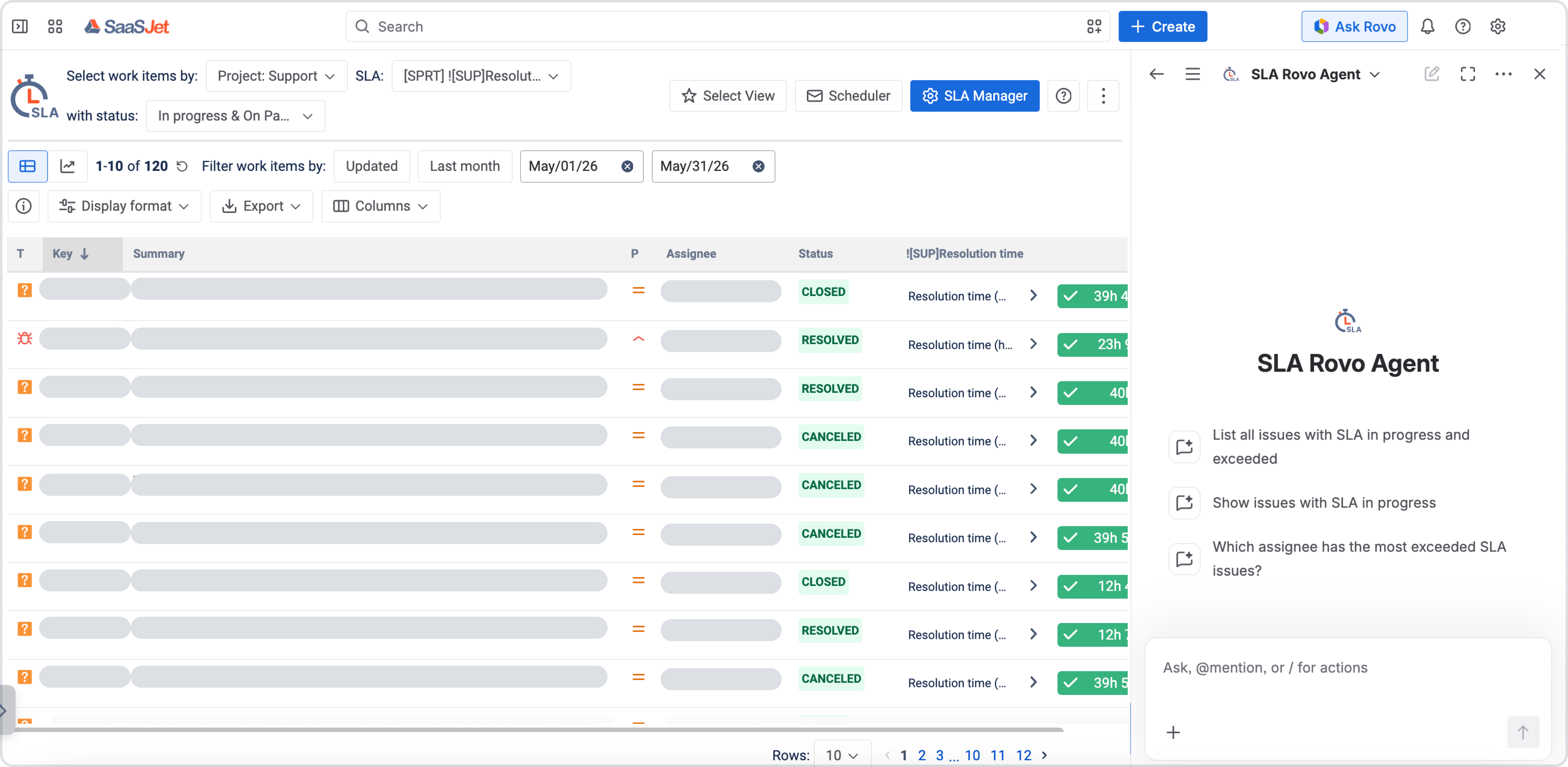Go to page 2 in pagination
The width and height of the screenshot is (1568, 767).
point(922,755)
